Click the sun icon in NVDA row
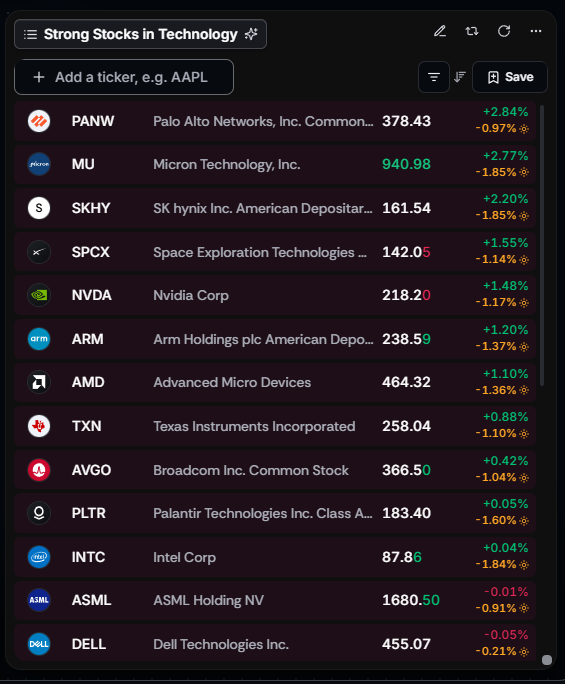The image size is (565, 684). click(x=524, y=303)
